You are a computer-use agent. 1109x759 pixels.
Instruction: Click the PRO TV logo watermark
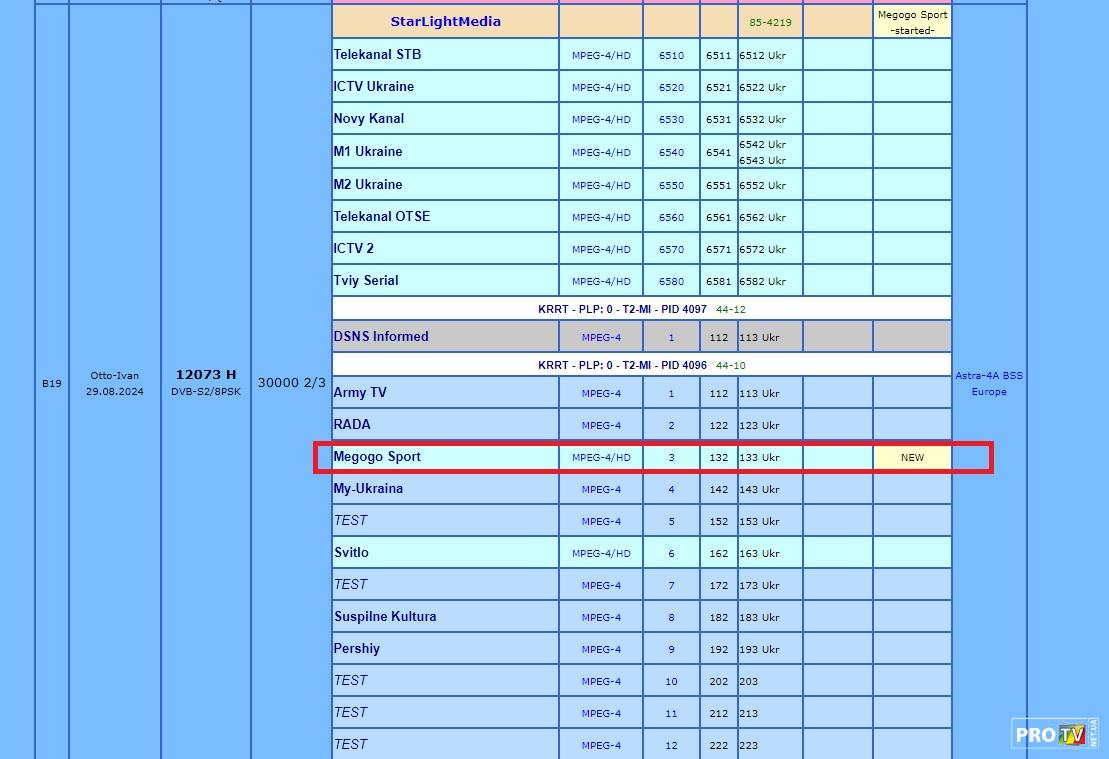tap(1055, 733)
